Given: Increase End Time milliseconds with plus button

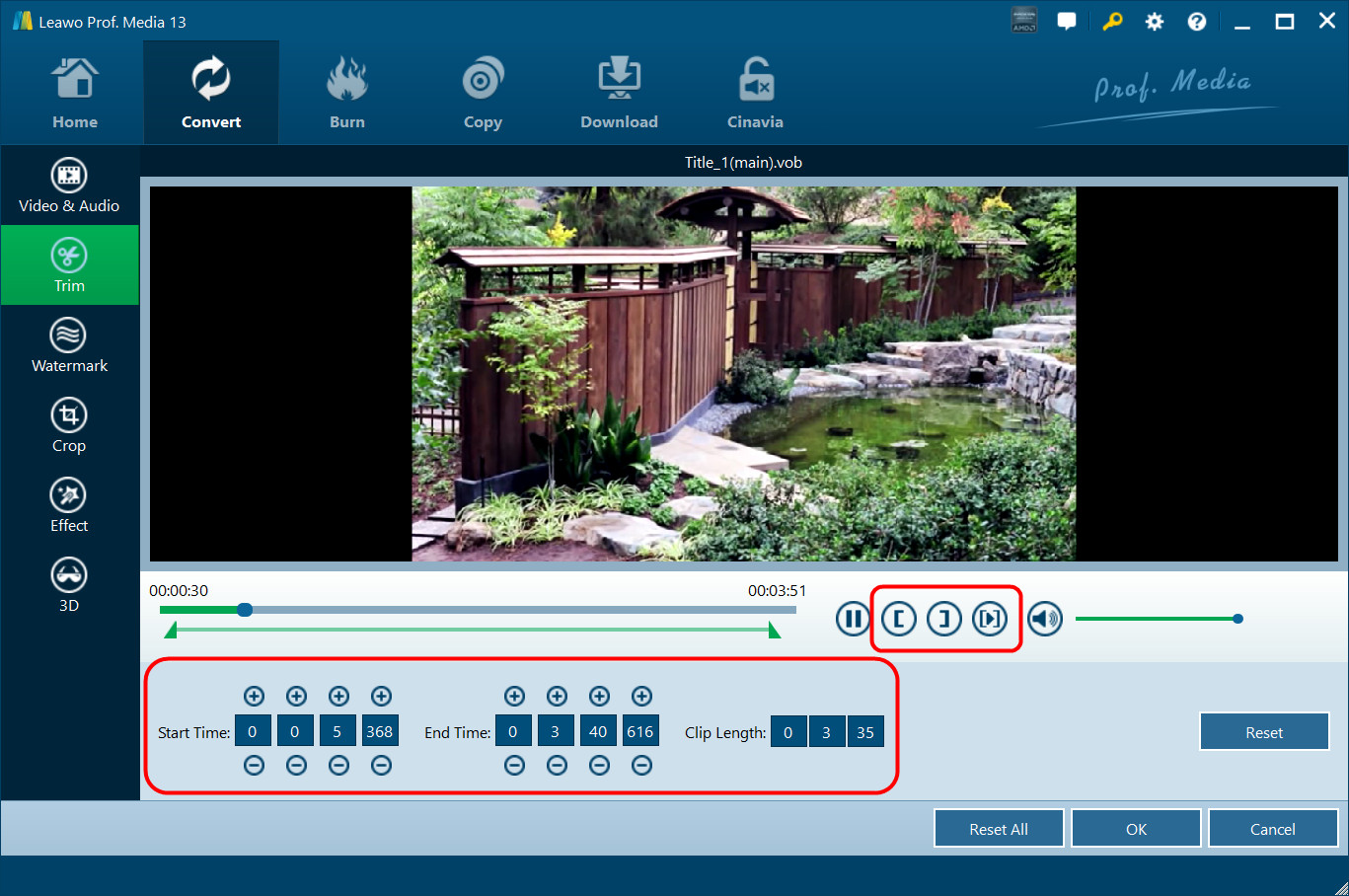Looking at the screenshot, I should 641,697.
